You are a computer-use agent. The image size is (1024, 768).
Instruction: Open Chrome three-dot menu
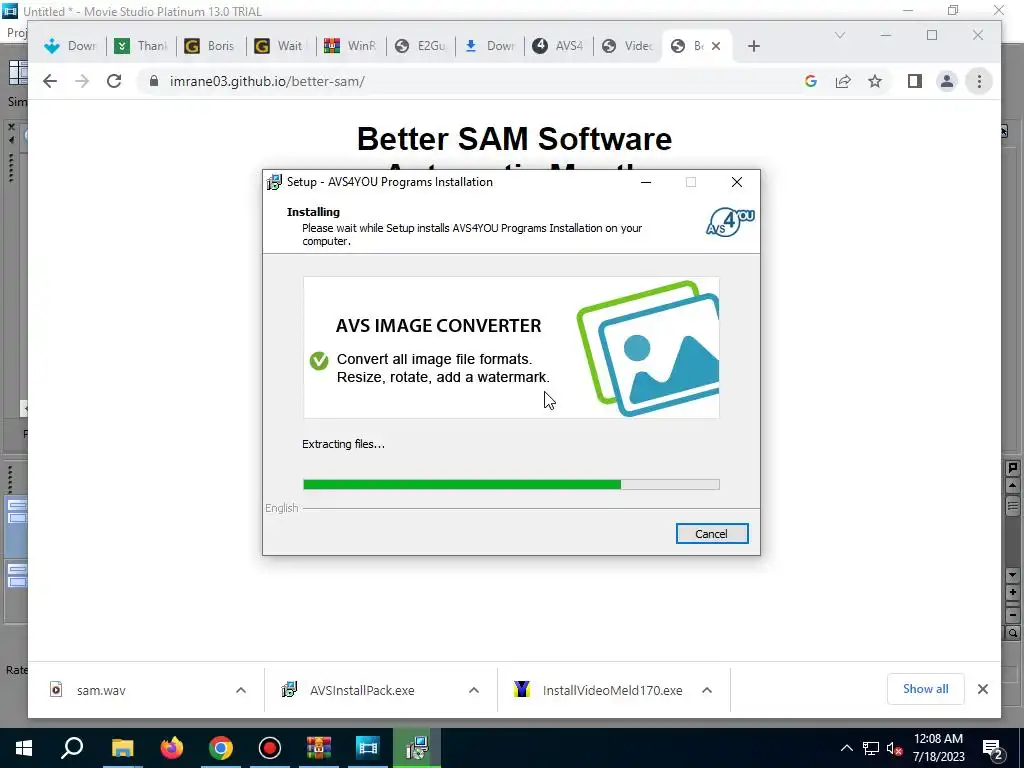[x=978, y=81]
